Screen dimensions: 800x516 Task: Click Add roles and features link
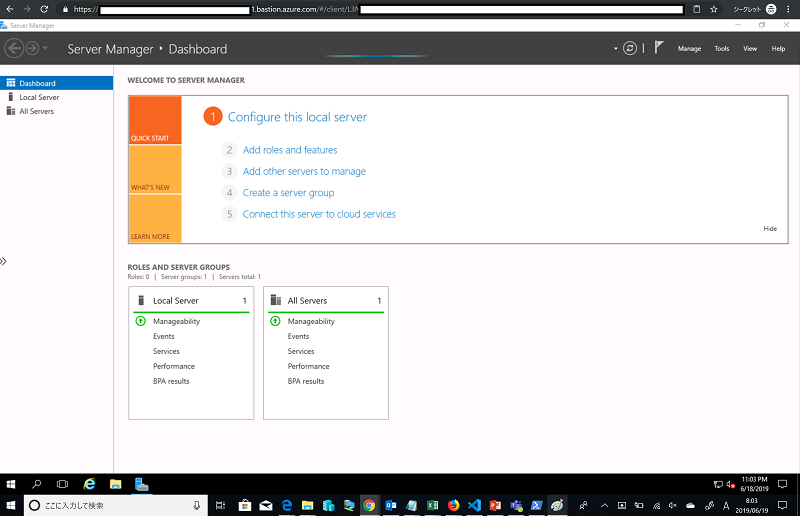(x=290, y=150)
